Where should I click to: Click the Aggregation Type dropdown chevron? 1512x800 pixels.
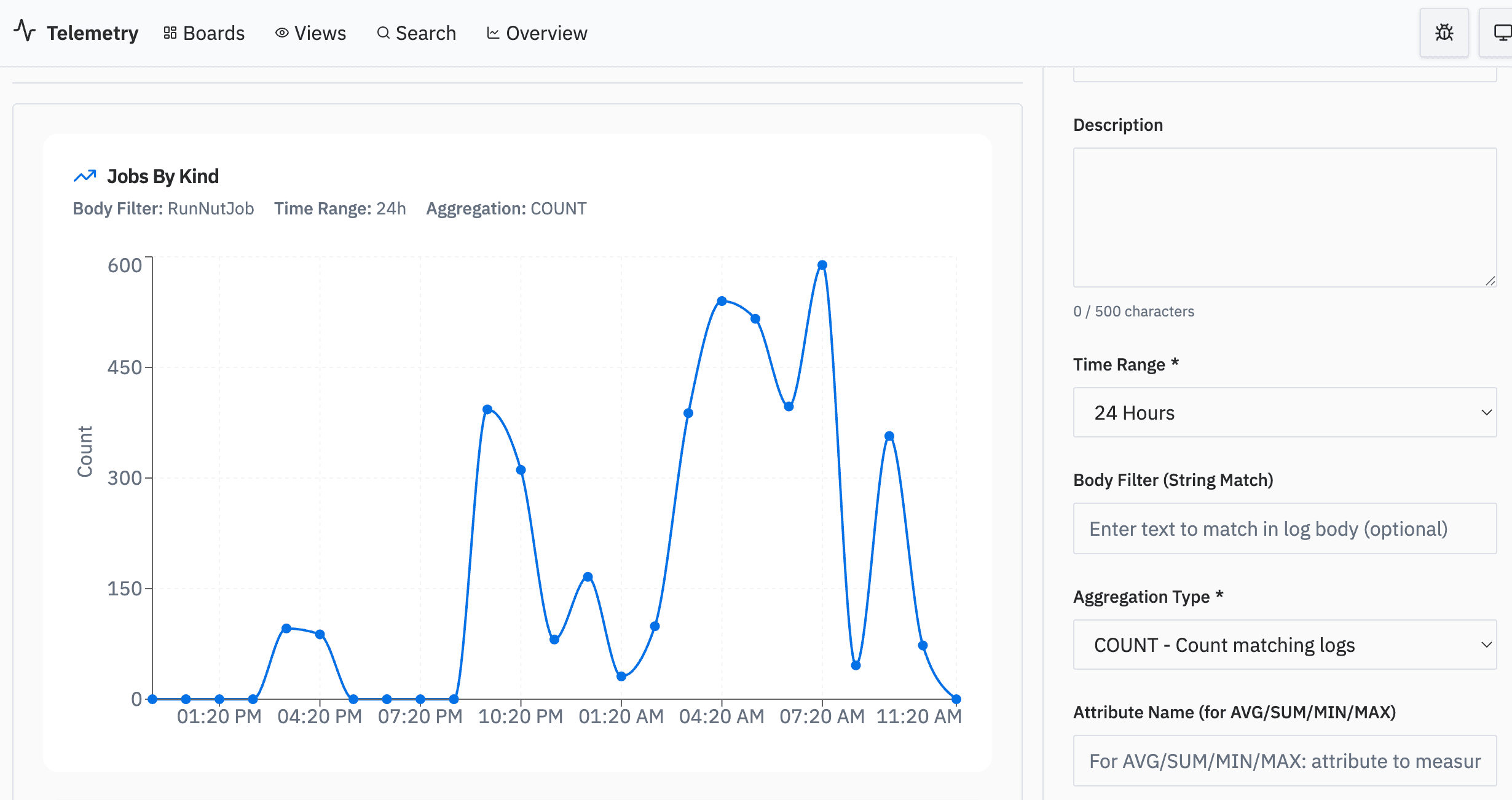[1486, 645]
